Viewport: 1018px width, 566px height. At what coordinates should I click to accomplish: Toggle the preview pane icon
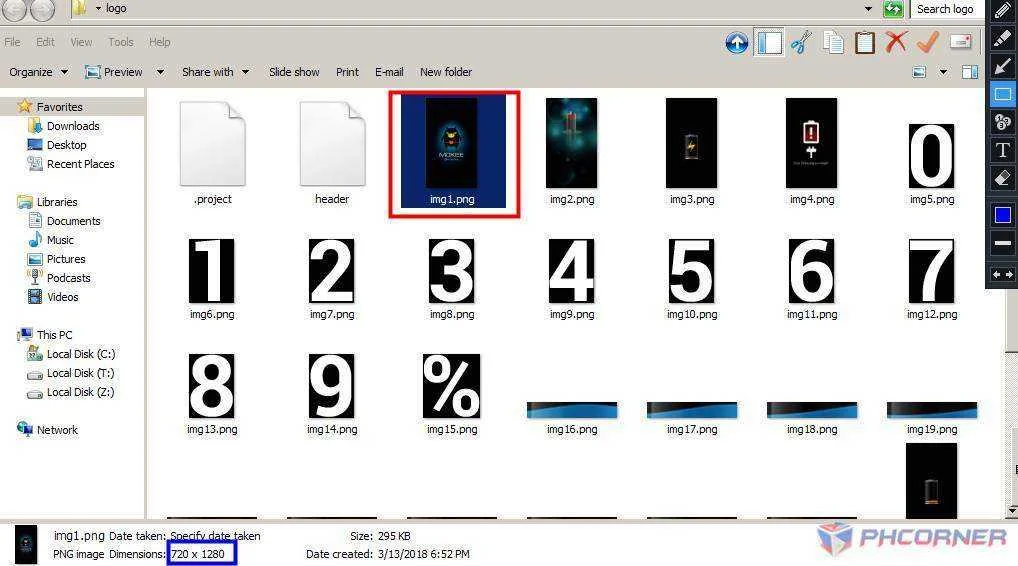pyautogui.click(x=970, y=72)
